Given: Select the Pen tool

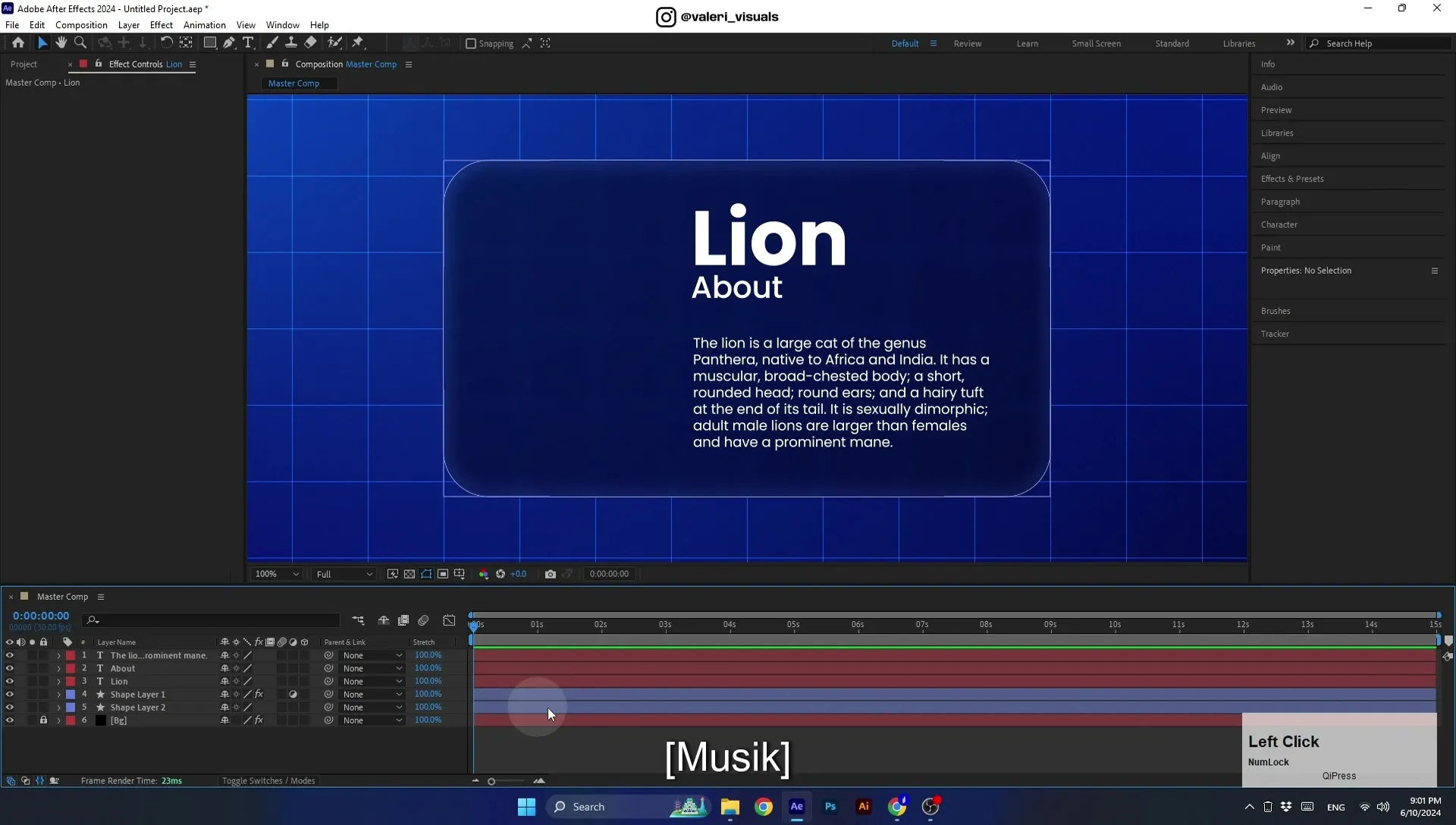Looking at the screenshot, I should [229, 43].
